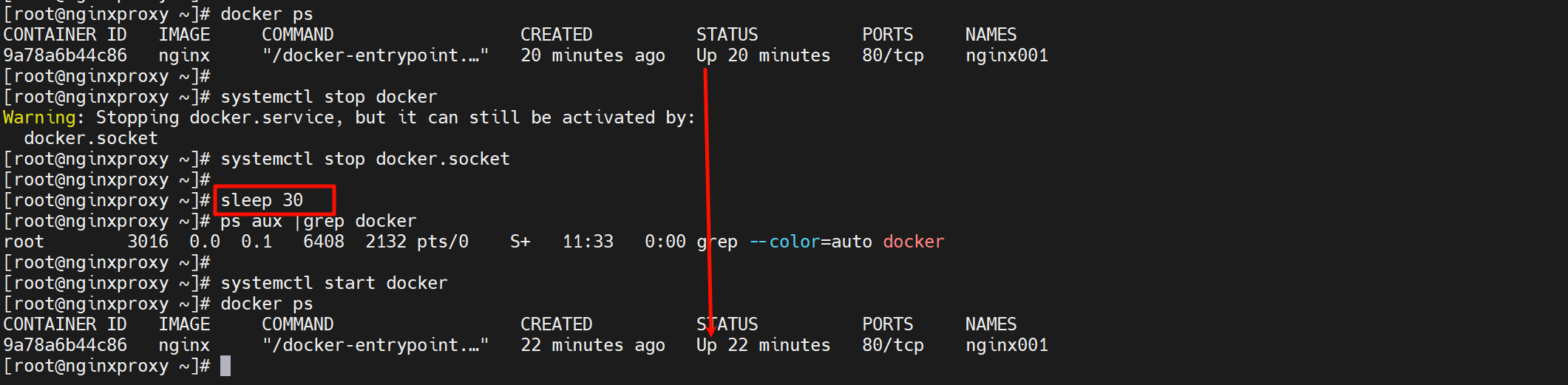The width and height of the screenshot is (1568, 385).
Task: Click the red "docker" grep match
Action: pyautogui.click(x=913, y=242)
